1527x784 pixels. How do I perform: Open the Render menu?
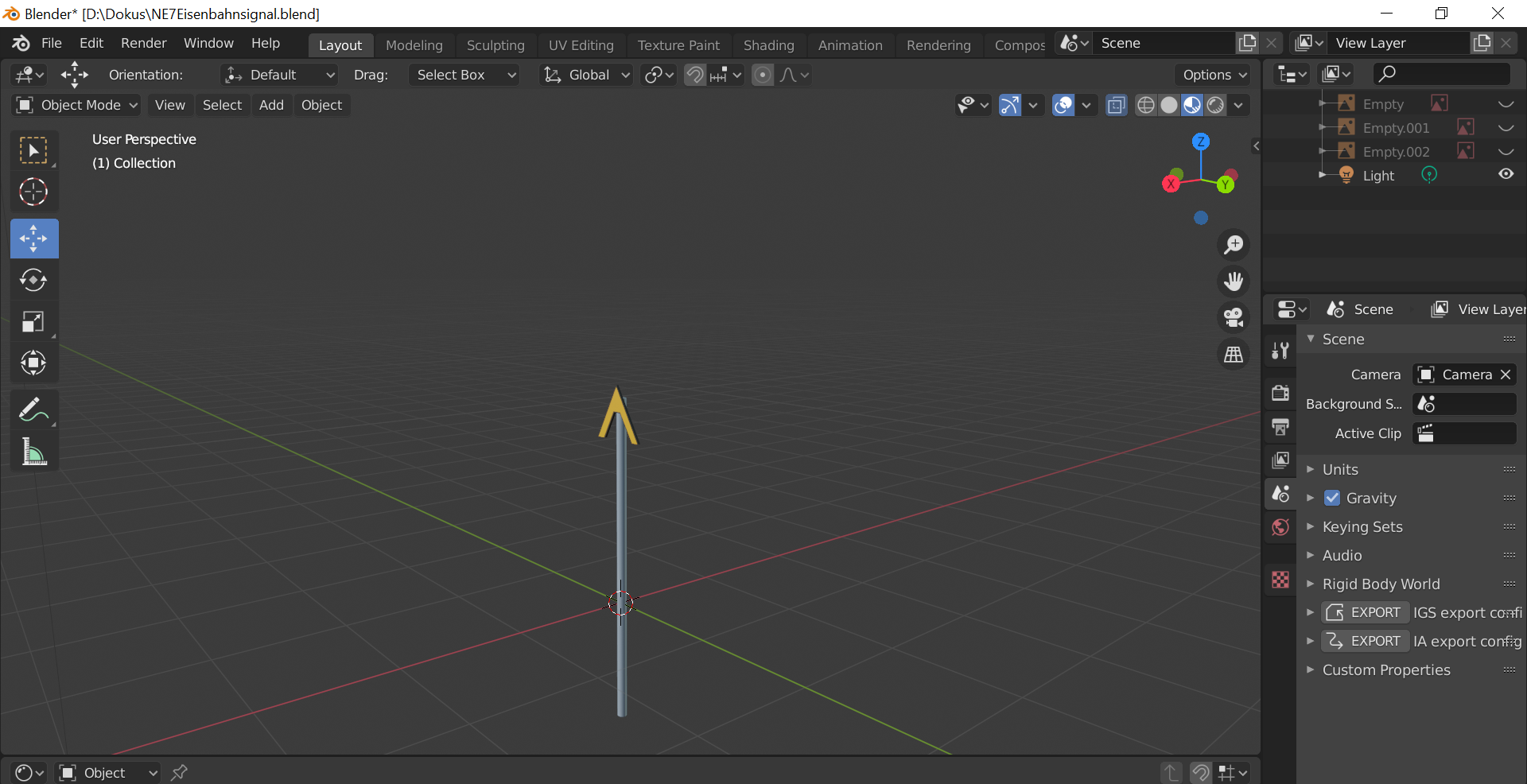tap(143, 43)
